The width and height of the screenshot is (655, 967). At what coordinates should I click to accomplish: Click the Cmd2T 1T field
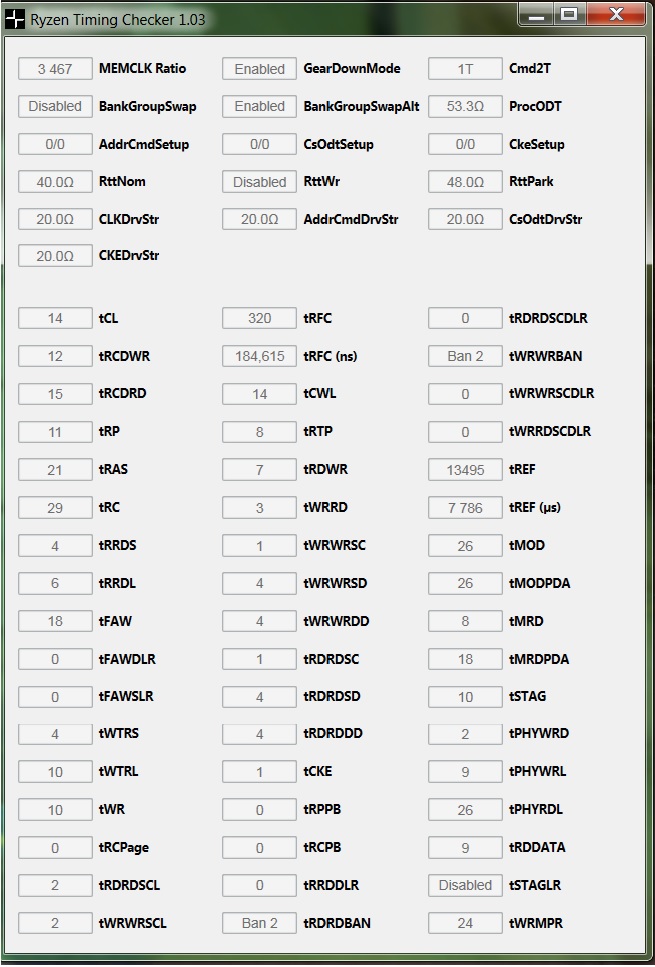click(465, 68)
